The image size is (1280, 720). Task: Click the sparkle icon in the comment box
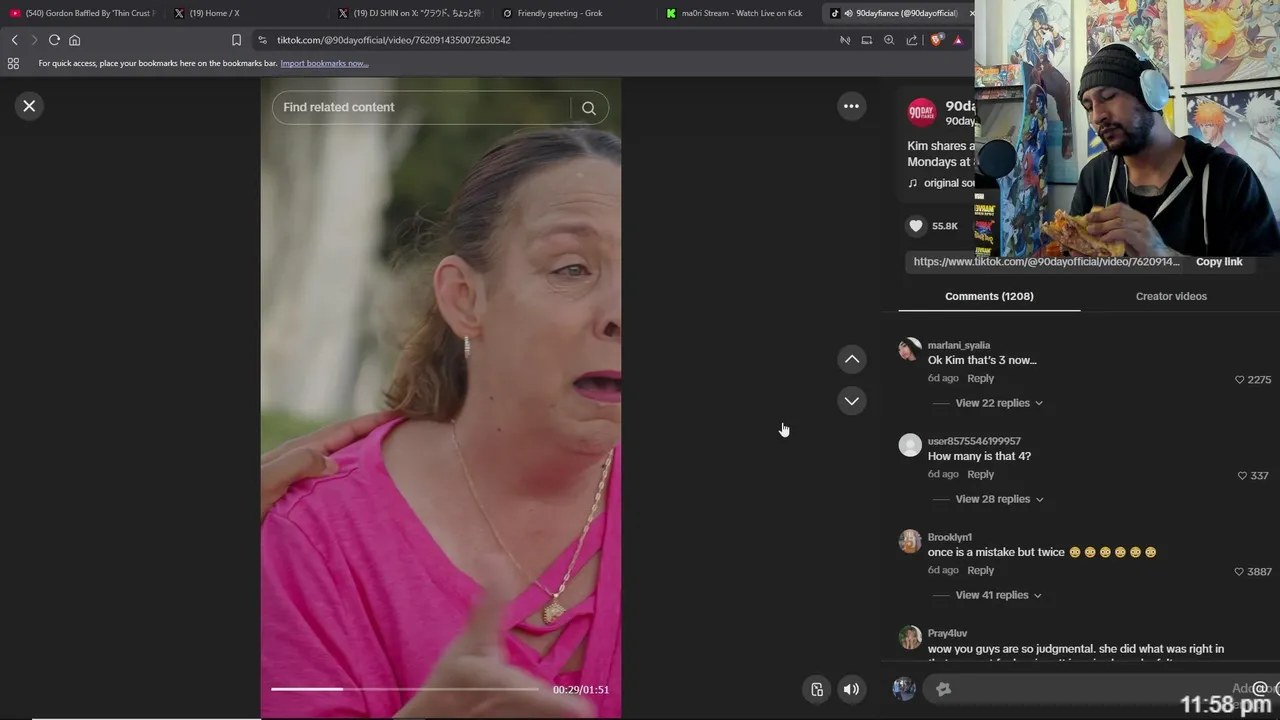tap(943, 689)
